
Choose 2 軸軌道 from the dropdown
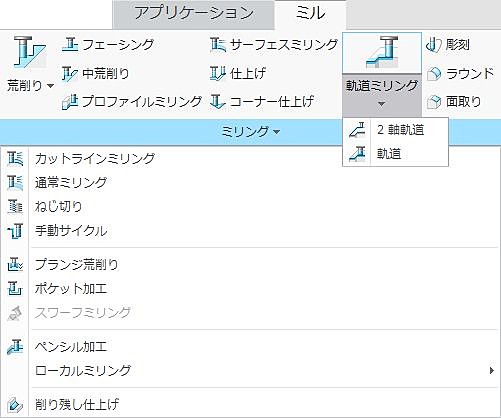395,130
